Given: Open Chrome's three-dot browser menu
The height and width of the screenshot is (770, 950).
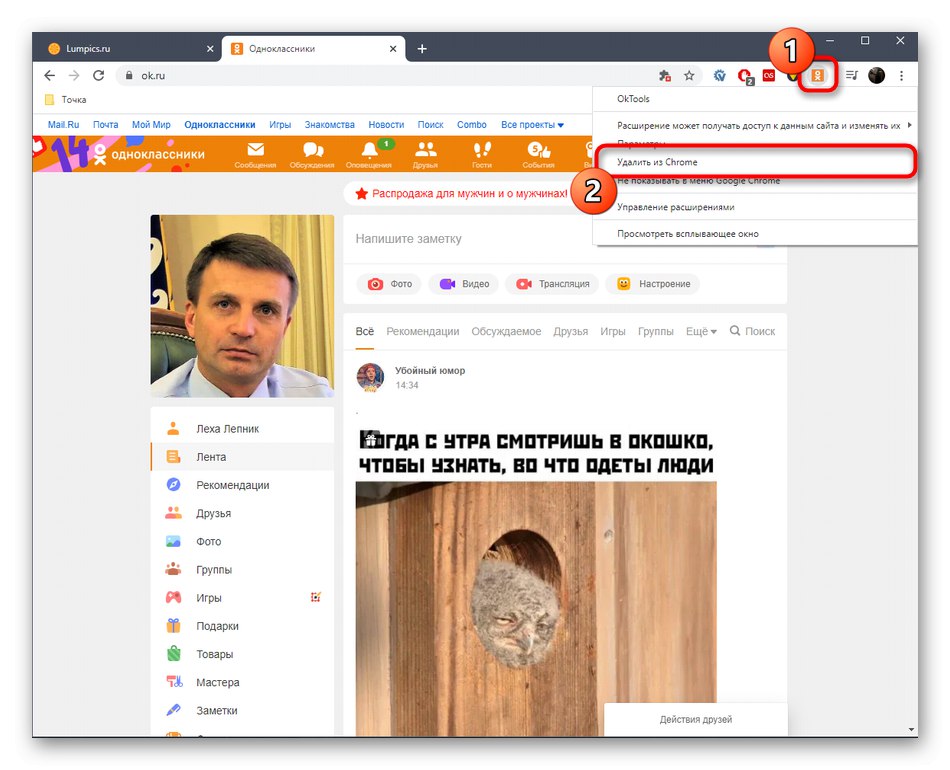Looking at the screenshot, I should (x=902, y=75).
